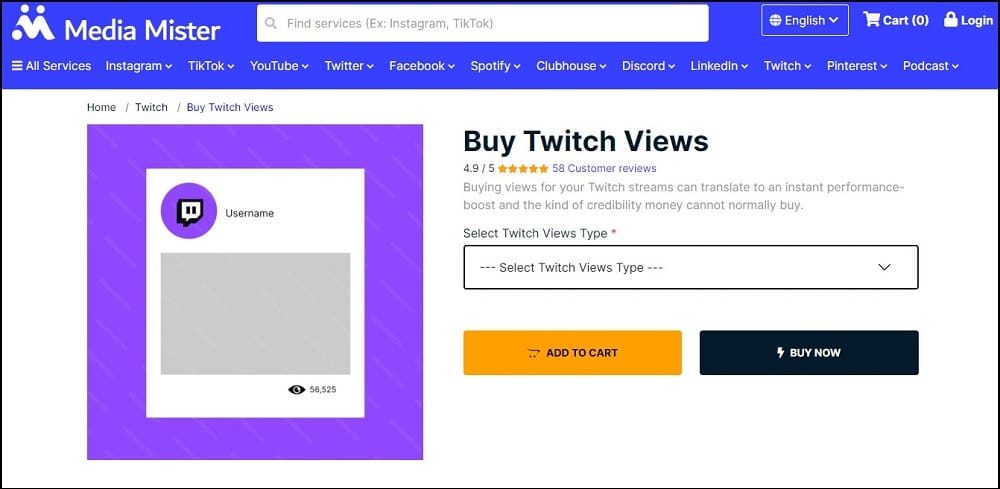Click the Login padlock icon
Viewport: 1000px width, 489px height.
950,20
